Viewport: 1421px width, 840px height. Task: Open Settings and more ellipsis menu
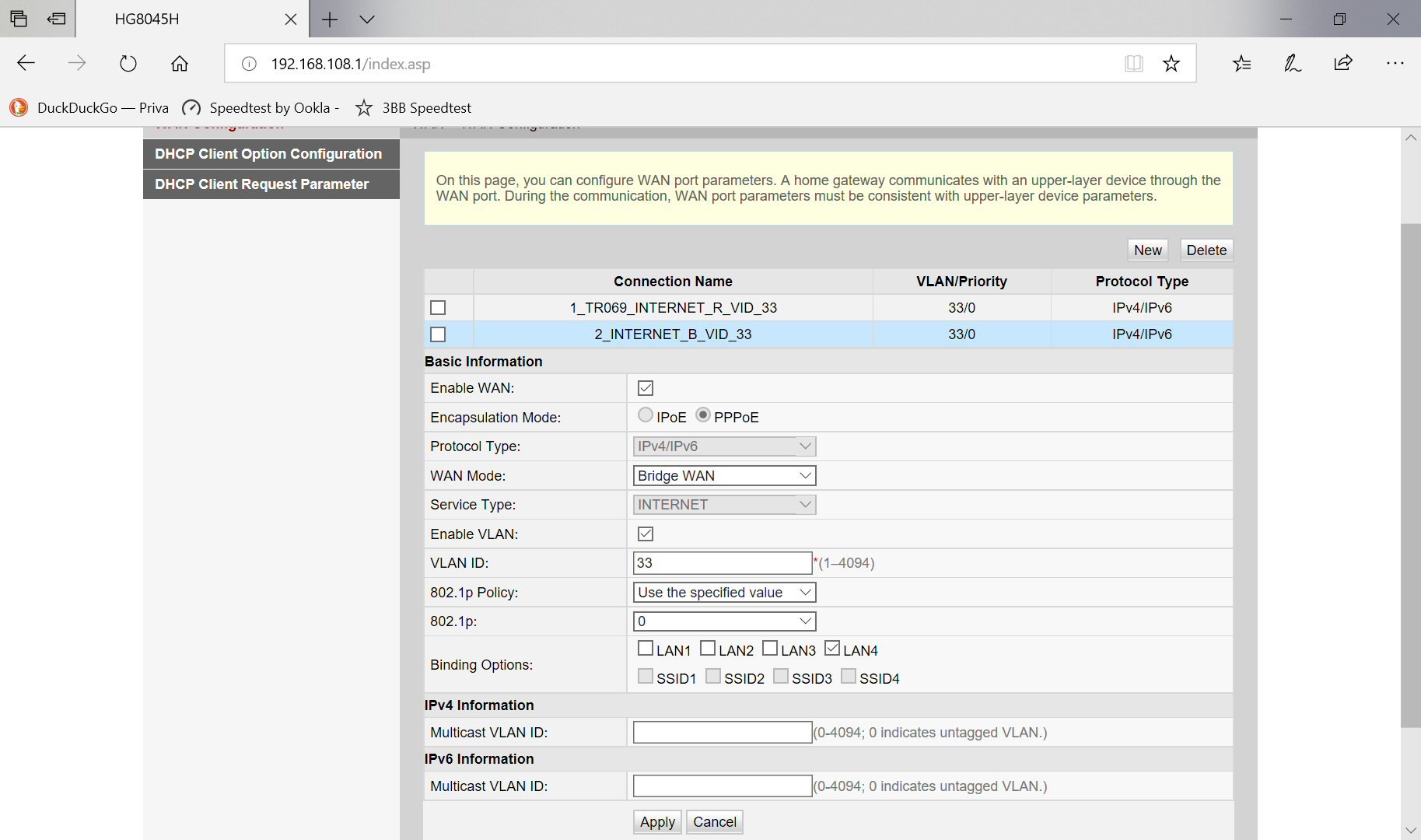[x=1395, y=63]
